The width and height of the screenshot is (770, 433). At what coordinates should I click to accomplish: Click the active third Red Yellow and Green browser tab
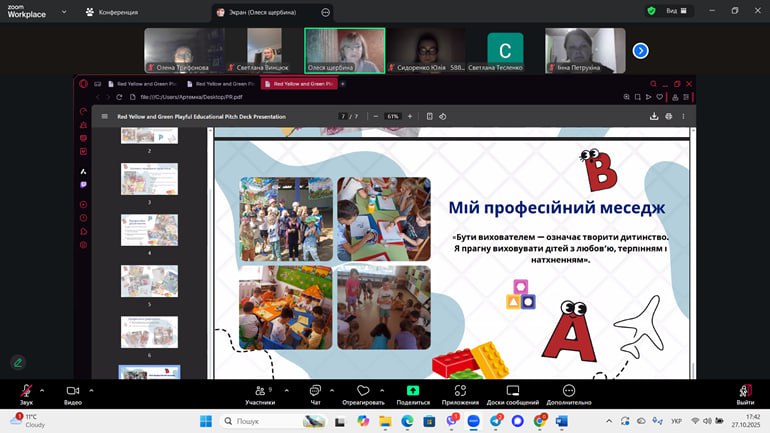(299, 84)
